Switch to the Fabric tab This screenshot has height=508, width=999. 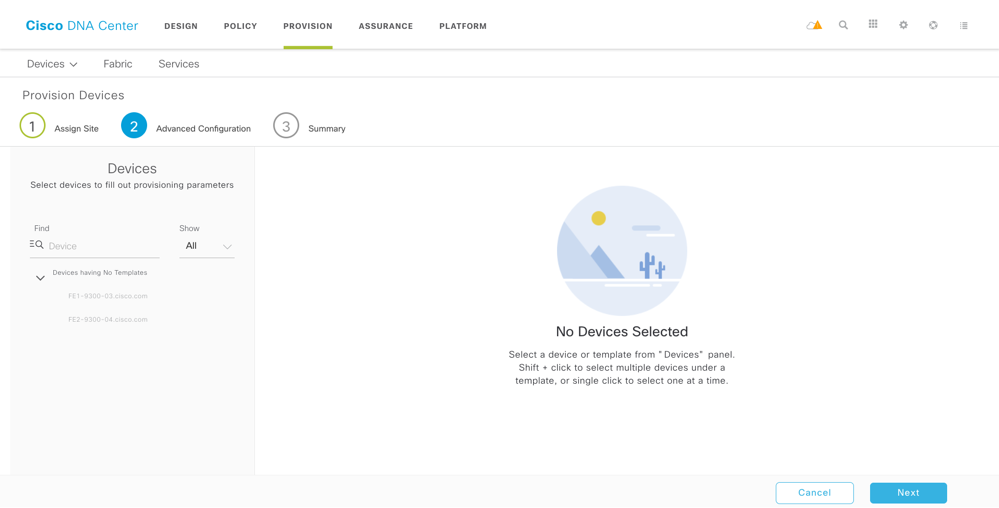coord(118,64)
